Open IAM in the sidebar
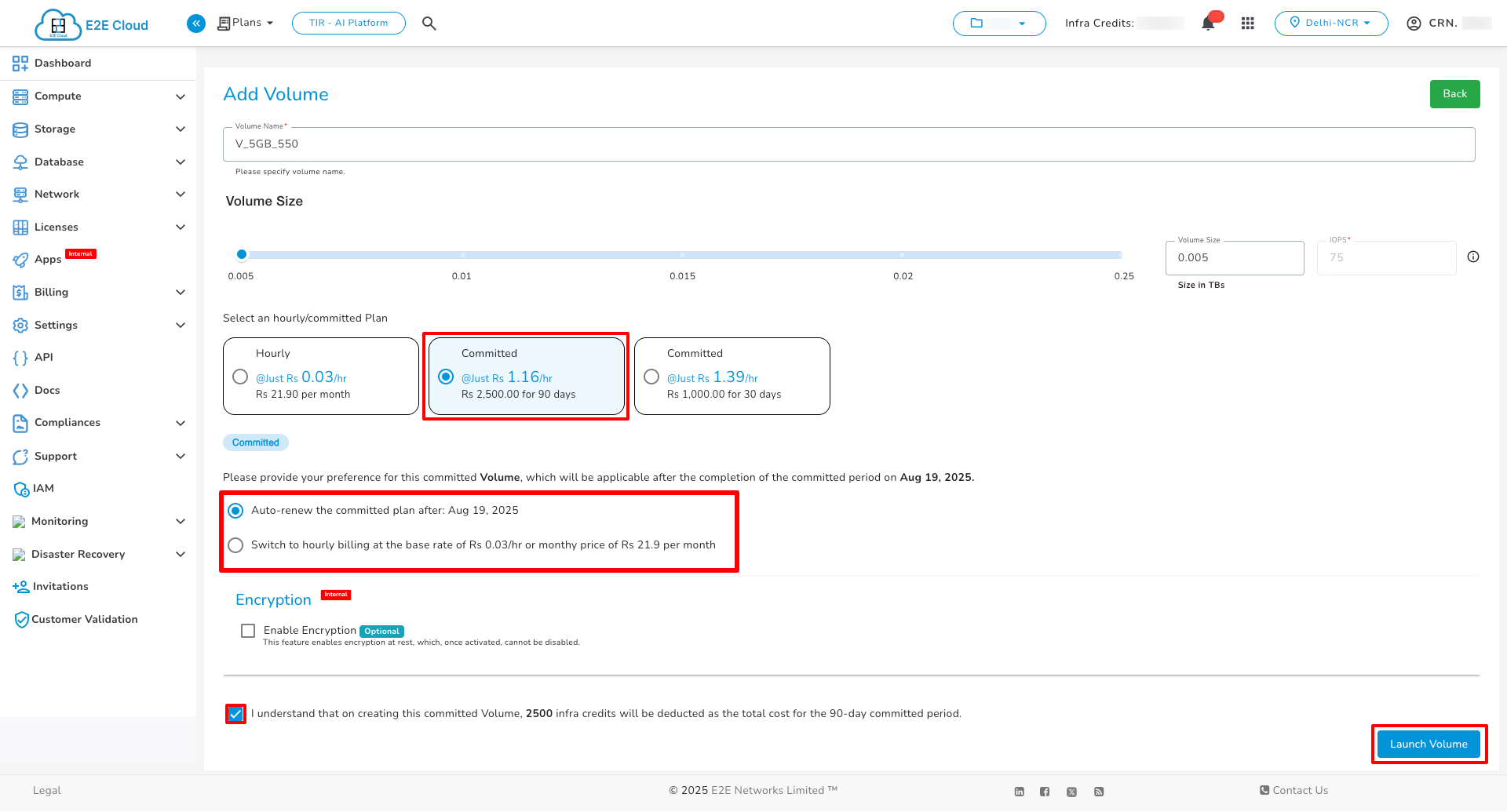Image resolution: width=1507 pixels, height=812 pixels. coord(43,489)
